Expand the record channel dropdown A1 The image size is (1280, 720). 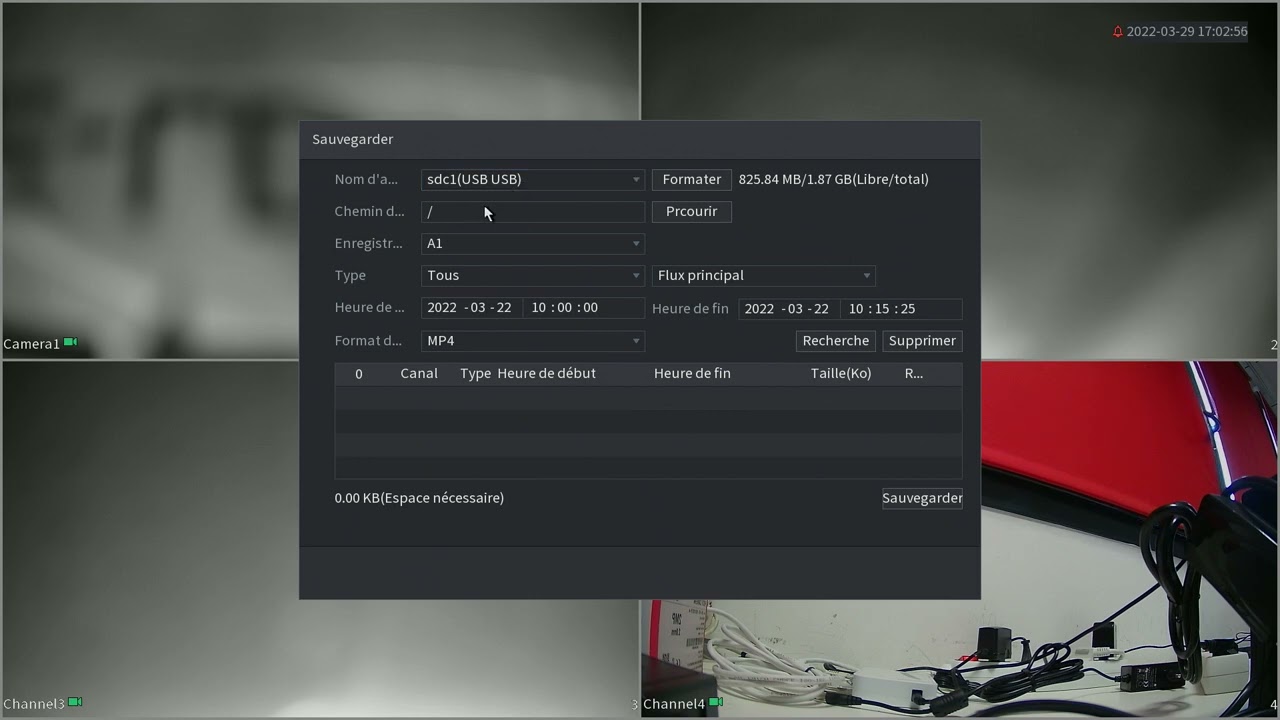532,243
